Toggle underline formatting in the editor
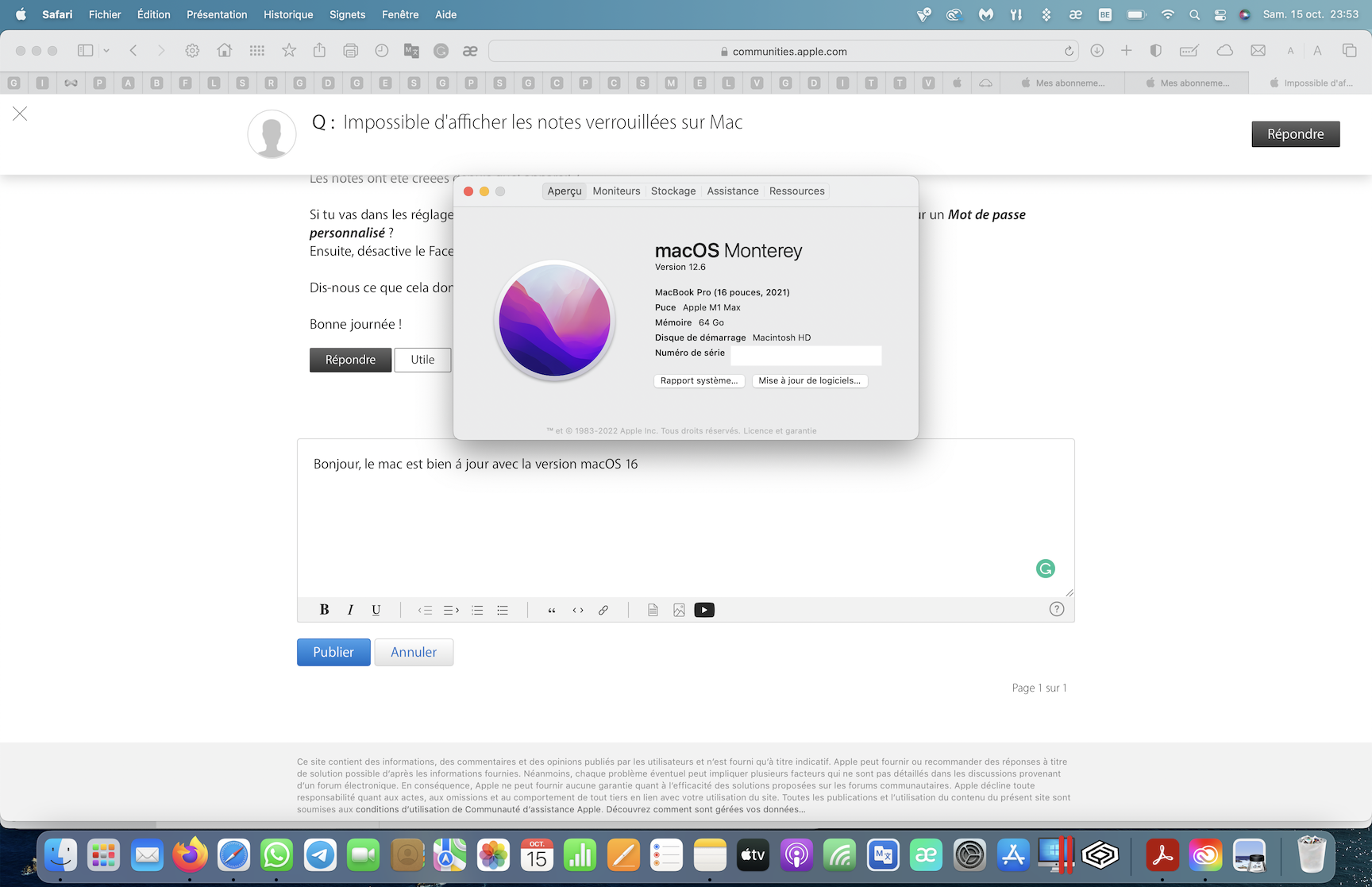The height and width of the screenshot is (887, 1372). point(376,610)
